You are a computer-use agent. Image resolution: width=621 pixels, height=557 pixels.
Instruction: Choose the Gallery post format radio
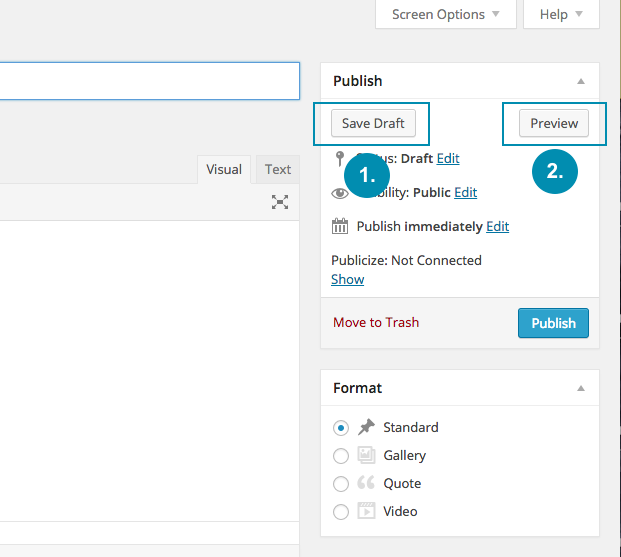pos(341,455)
